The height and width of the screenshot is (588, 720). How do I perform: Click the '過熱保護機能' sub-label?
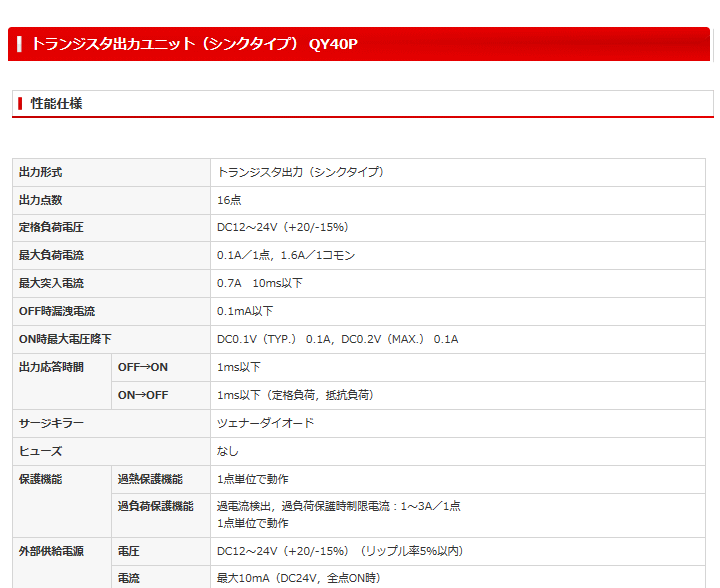pos(150,480)
